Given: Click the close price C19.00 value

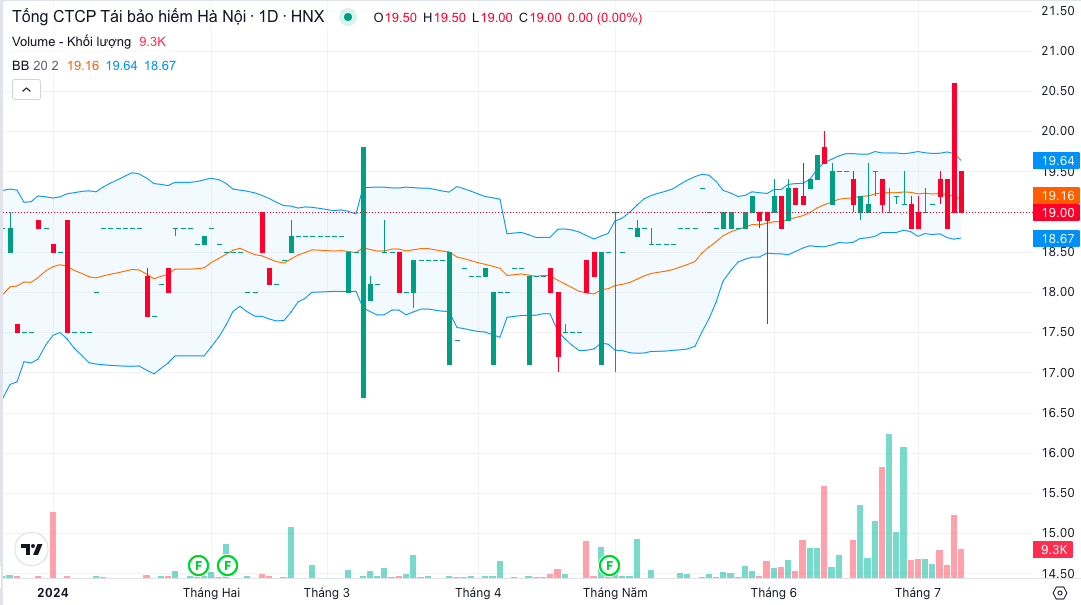Looking at the screenshot, I should pos(540,17).
